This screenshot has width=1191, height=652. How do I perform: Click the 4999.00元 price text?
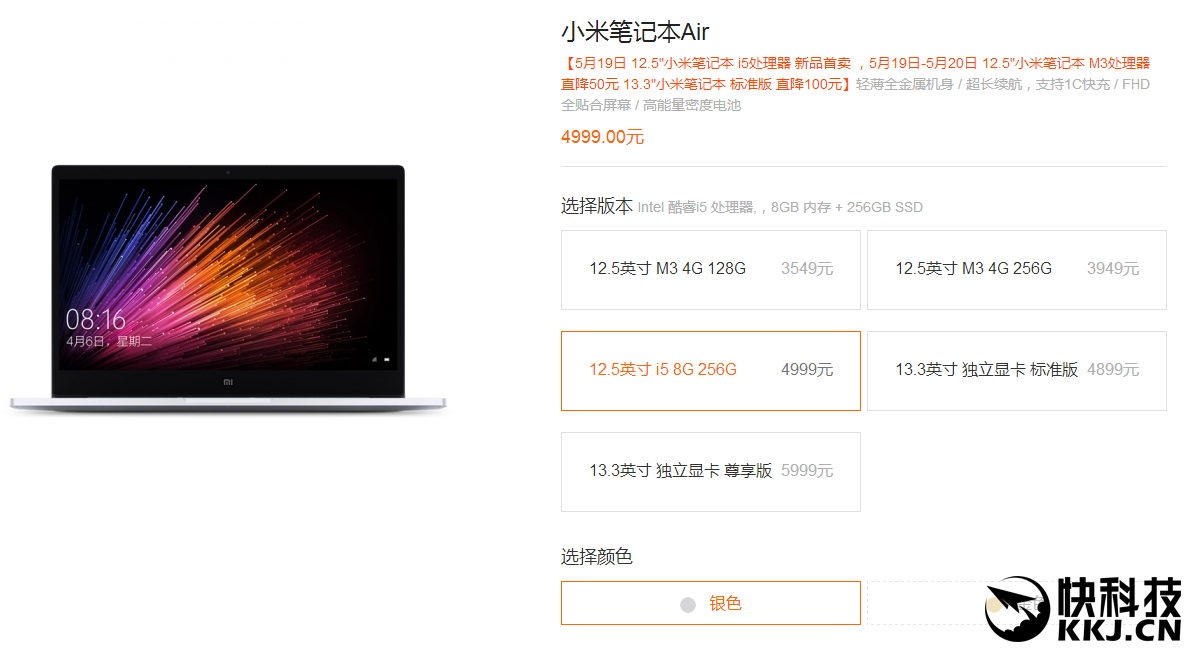pos(602,137)
